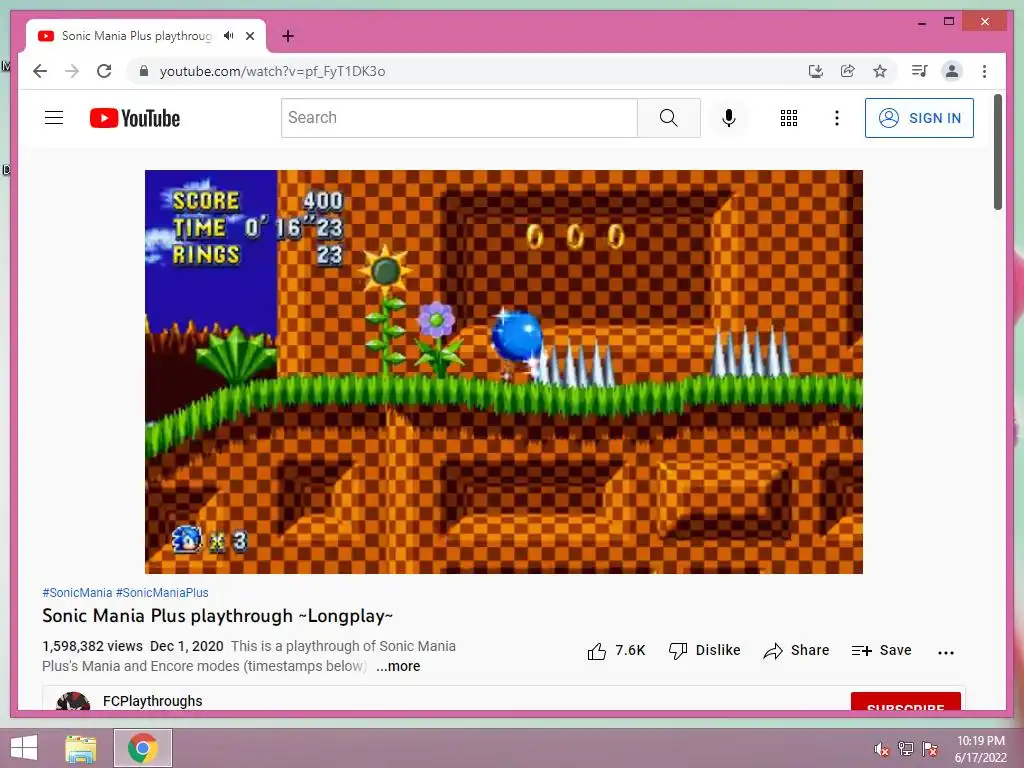Go to the YouTube home logo
Viewport: 1024px width, 768px height.
pyautogui.click(x=135, y=118)
